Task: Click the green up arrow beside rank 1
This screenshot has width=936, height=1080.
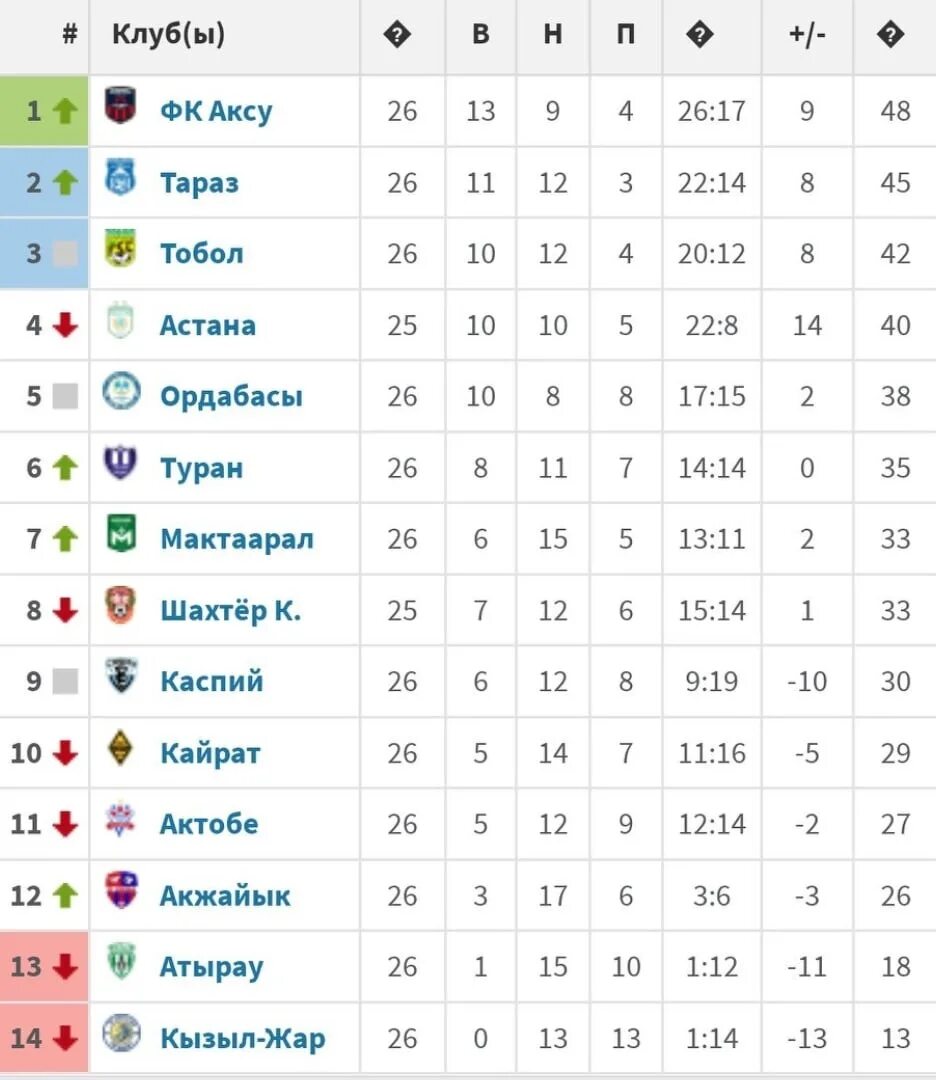Action: 65,110
